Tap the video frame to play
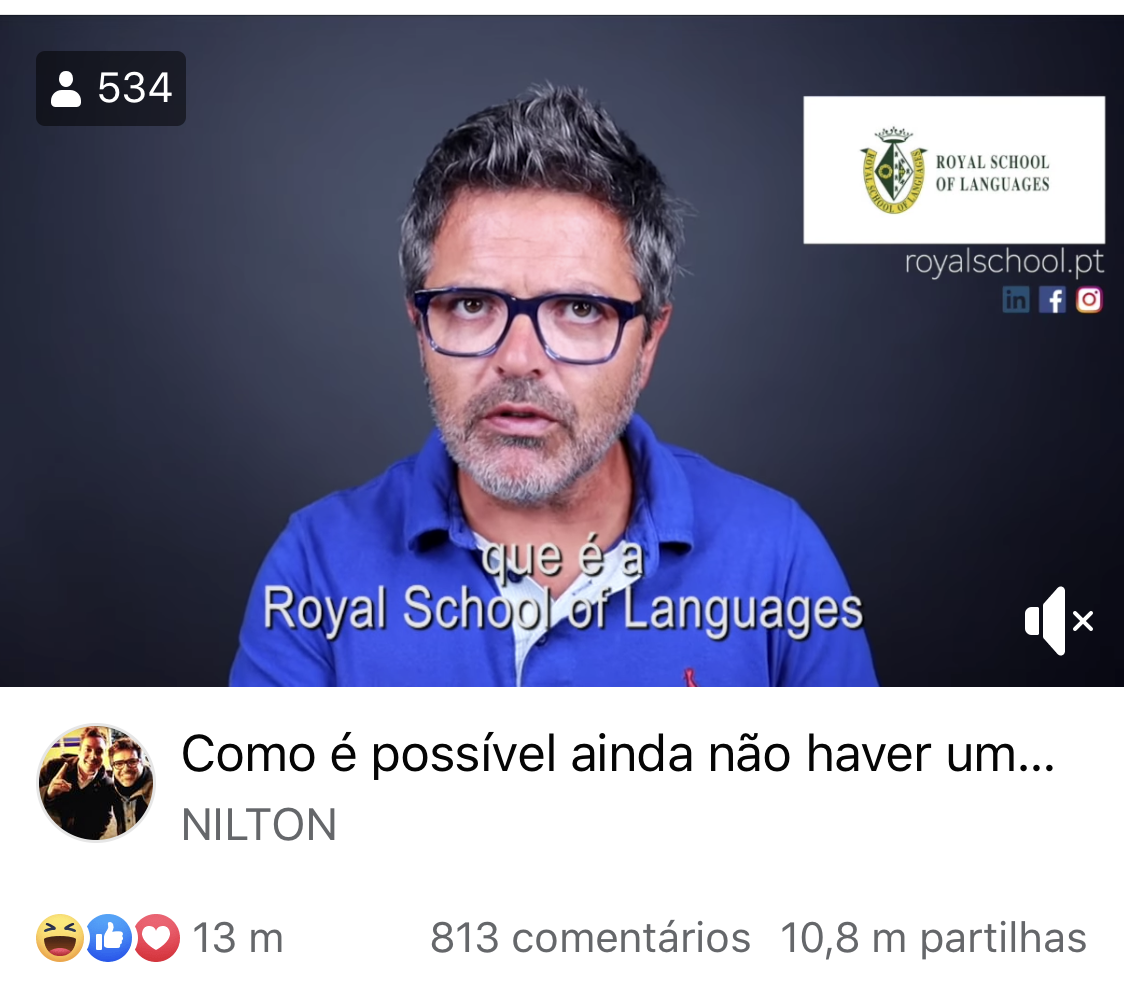 tap(562, 351)
